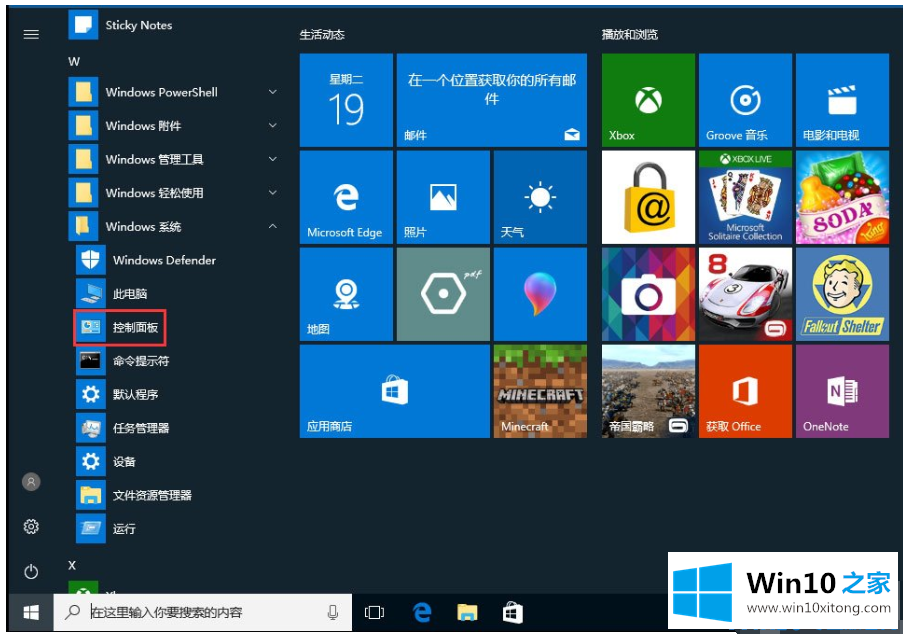Open the Groove 音乐 tile

[745, 100]
